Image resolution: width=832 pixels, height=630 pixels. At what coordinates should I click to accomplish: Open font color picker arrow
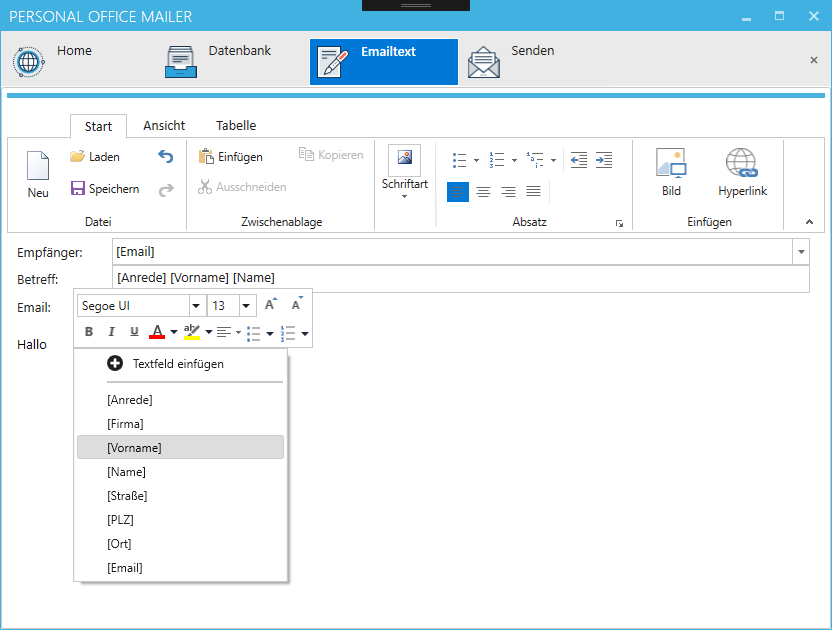coord(174,332)
